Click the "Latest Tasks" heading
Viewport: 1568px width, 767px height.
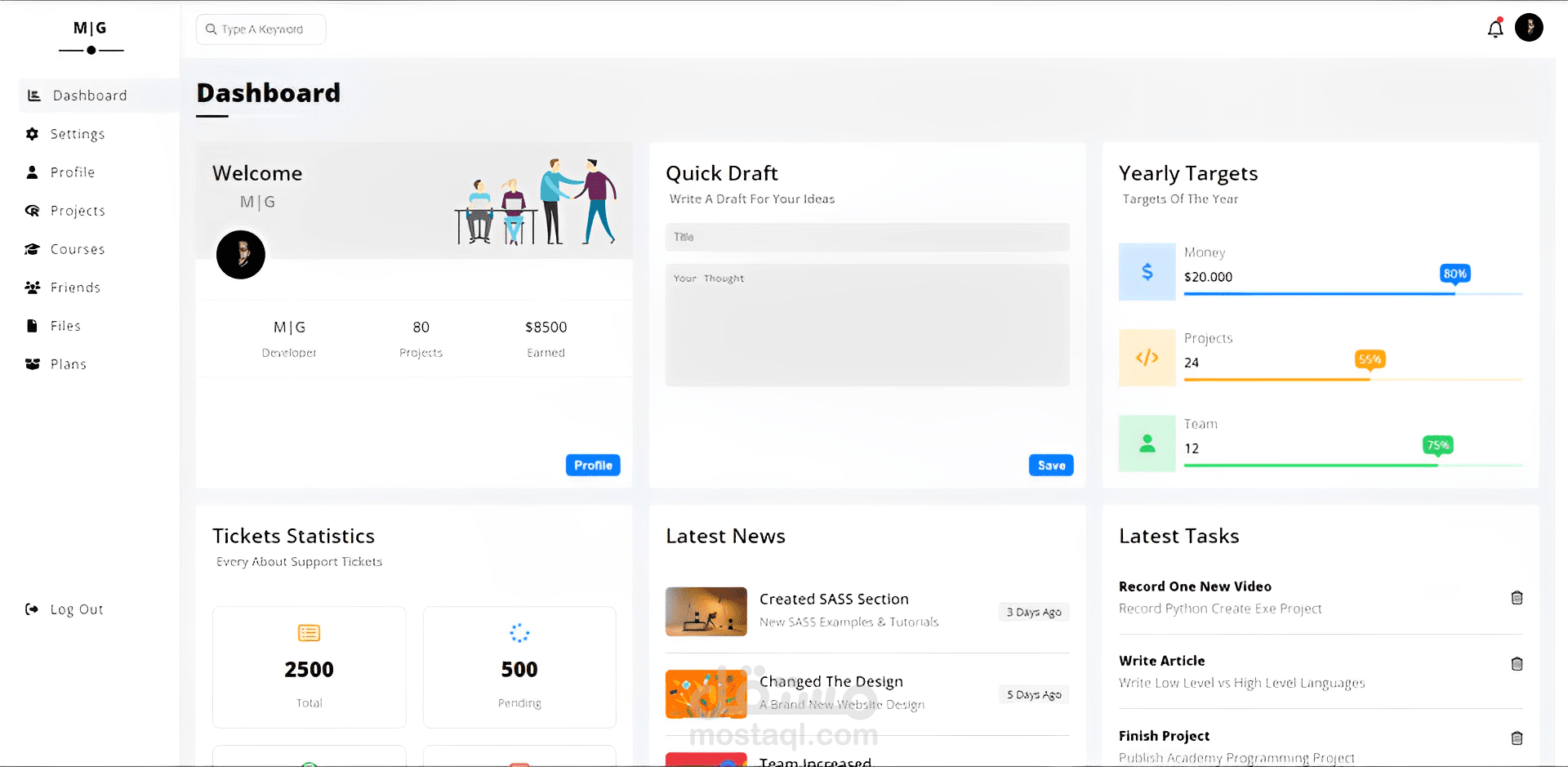point(1179,536)
